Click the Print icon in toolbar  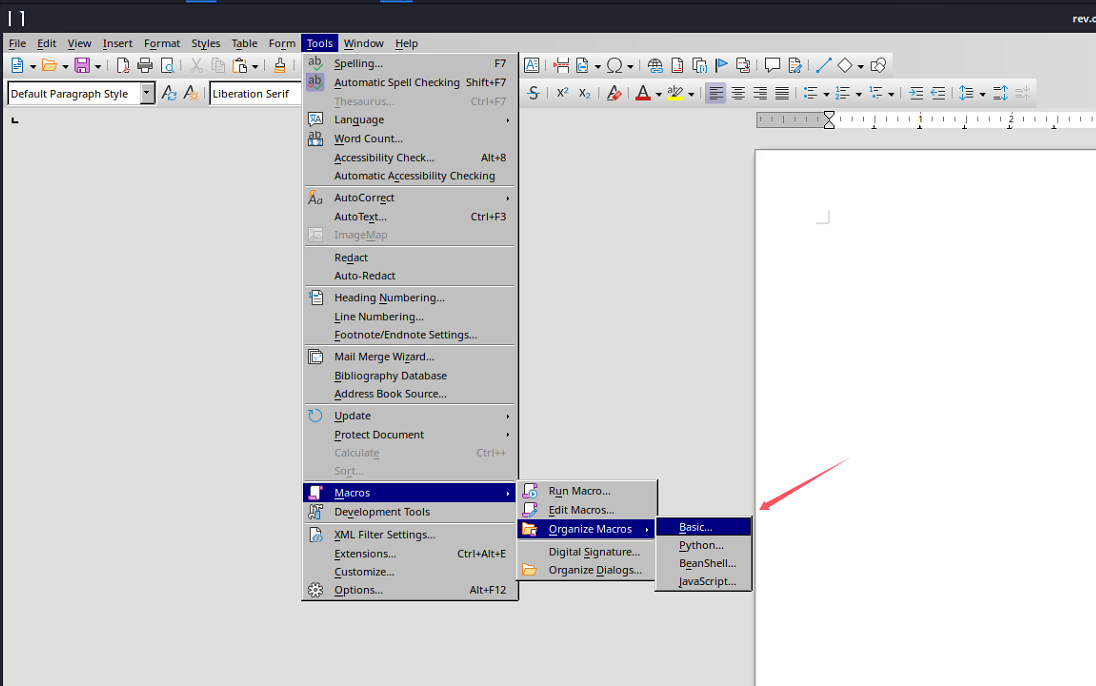point(145,66)
